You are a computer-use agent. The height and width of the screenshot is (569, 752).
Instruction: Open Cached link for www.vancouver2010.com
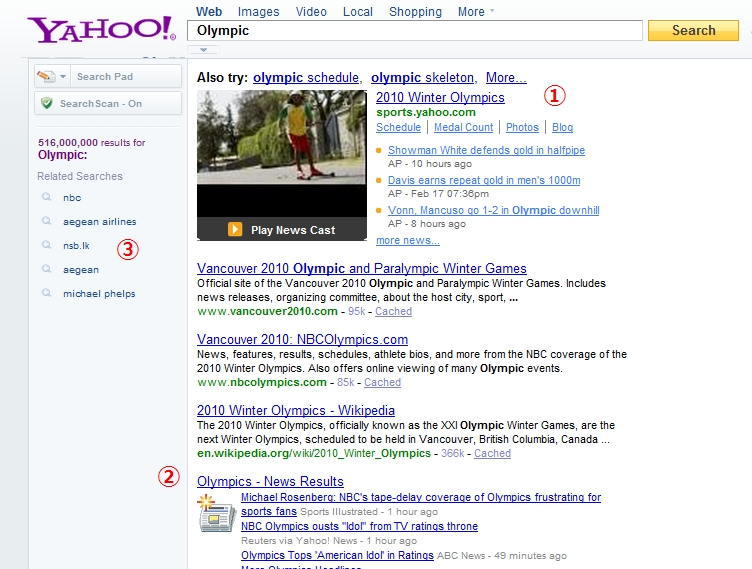tap(393, 311)
